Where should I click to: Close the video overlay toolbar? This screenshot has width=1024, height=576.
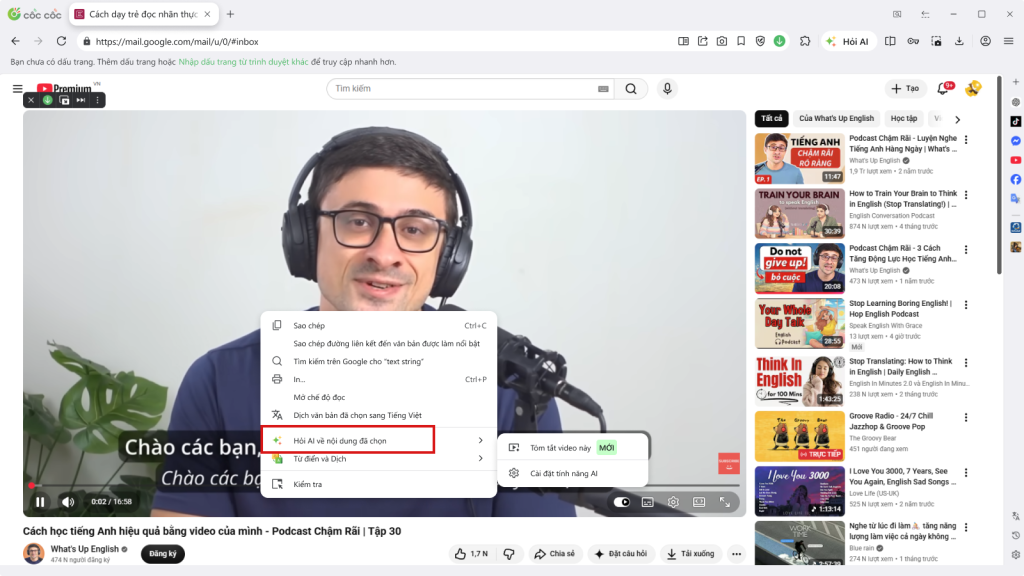(31, 100)
